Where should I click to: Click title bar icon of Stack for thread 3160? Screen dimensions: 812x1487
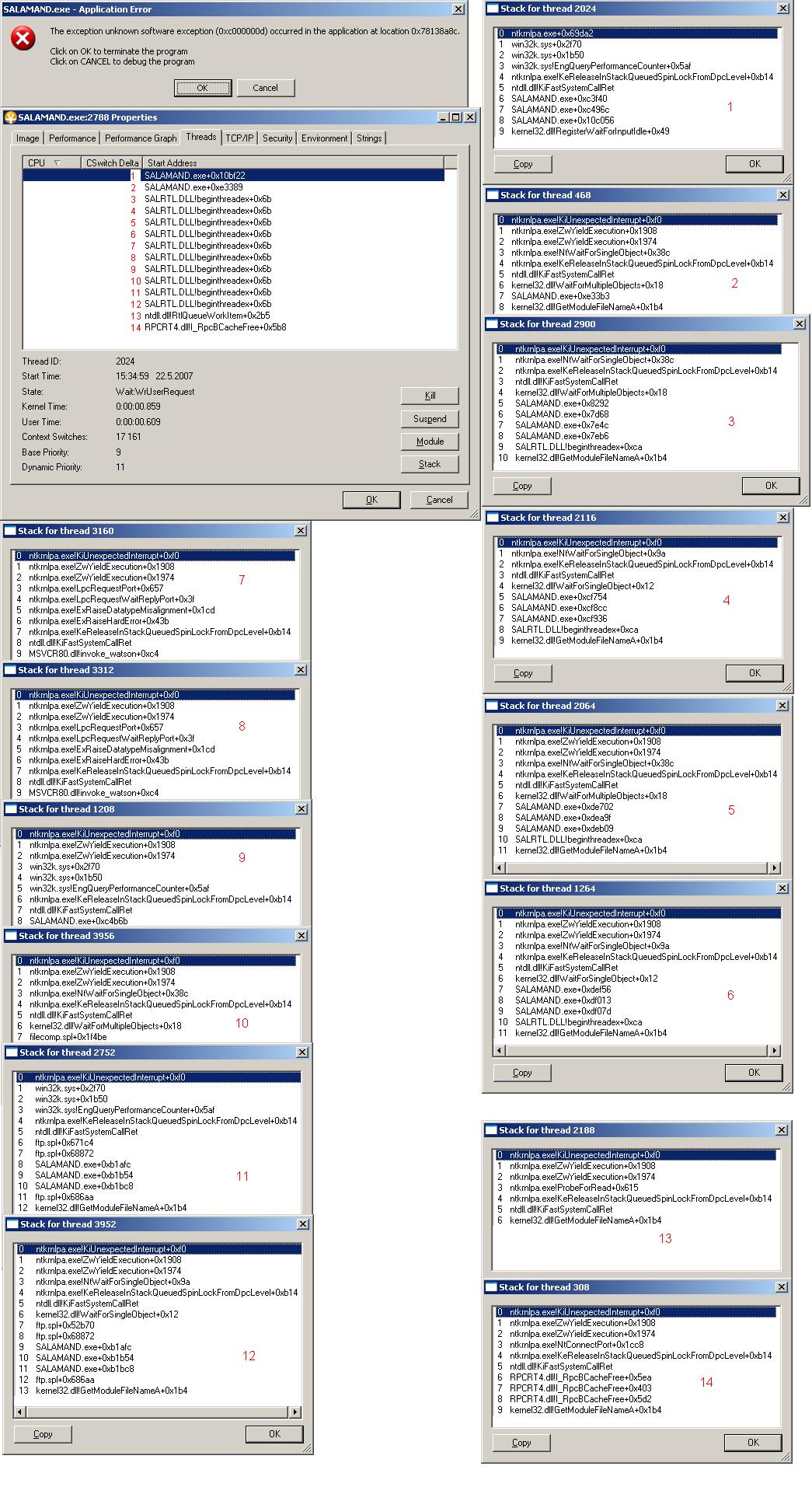11,531
